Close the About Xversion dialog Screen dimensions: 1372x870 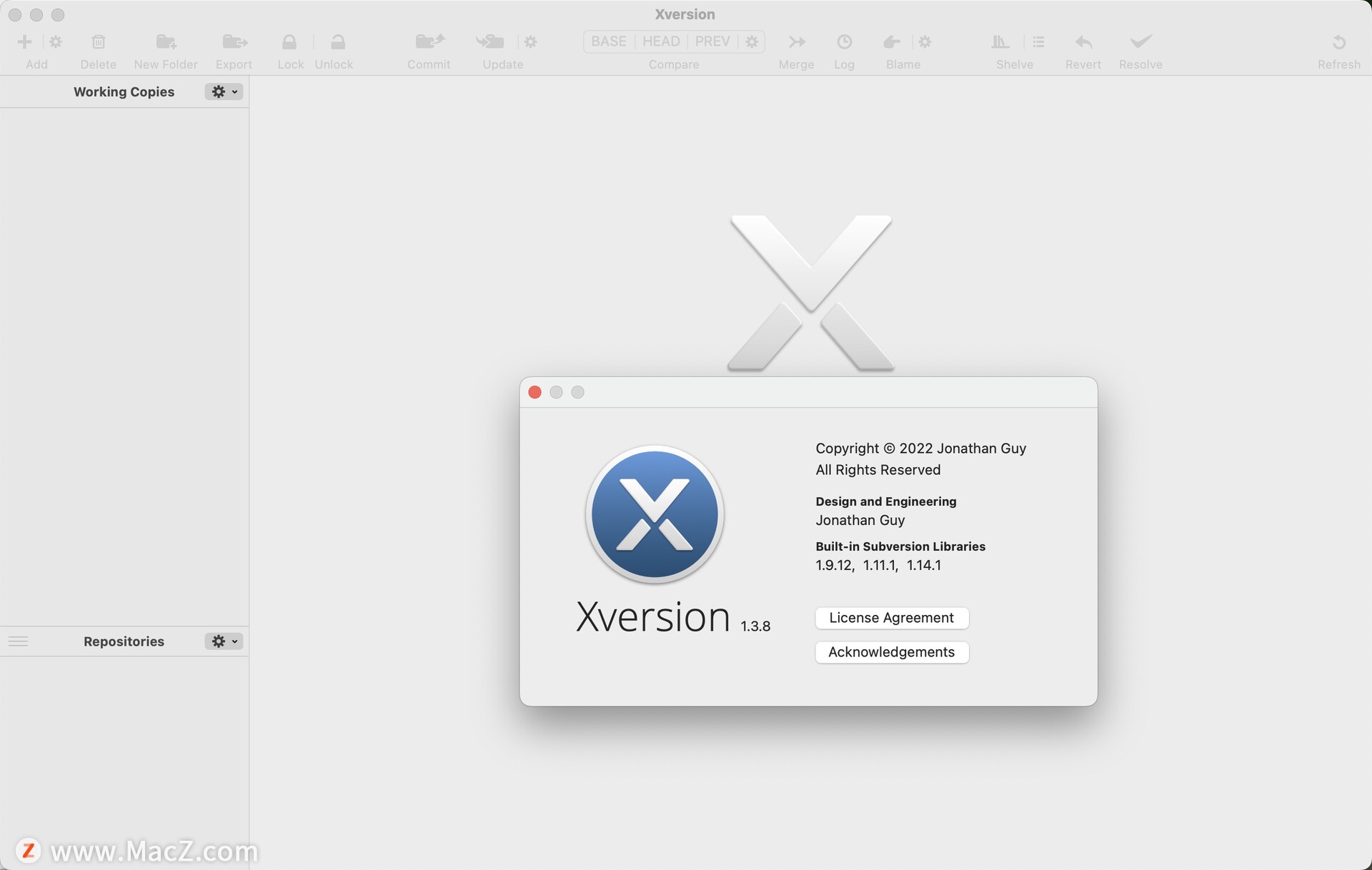point(535,392)
